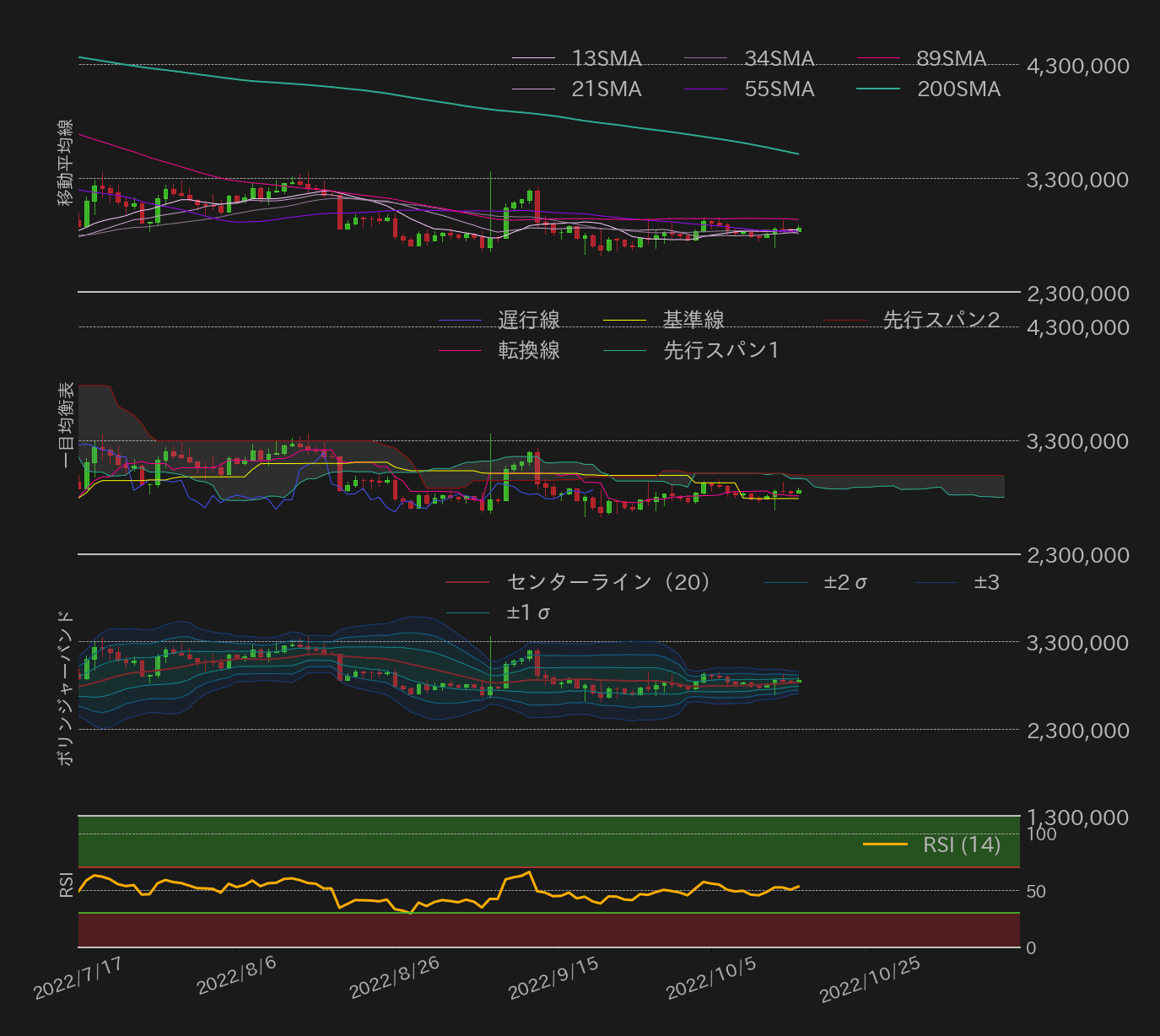Select the 13SMA legend line marker
Screen dimensions: 1160x1036
point(531,58)
